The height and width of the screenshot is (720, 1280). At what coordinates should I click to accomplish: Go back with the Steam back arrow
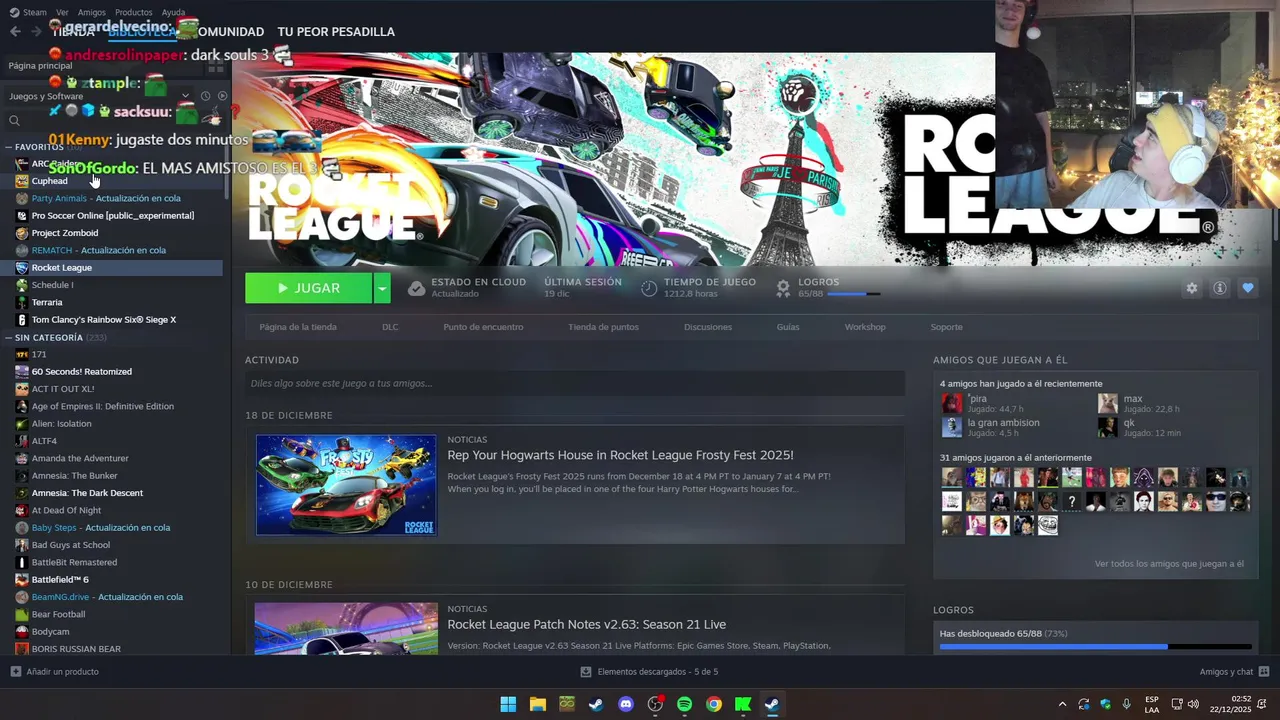pyautogui.click(x=15, y=32)
